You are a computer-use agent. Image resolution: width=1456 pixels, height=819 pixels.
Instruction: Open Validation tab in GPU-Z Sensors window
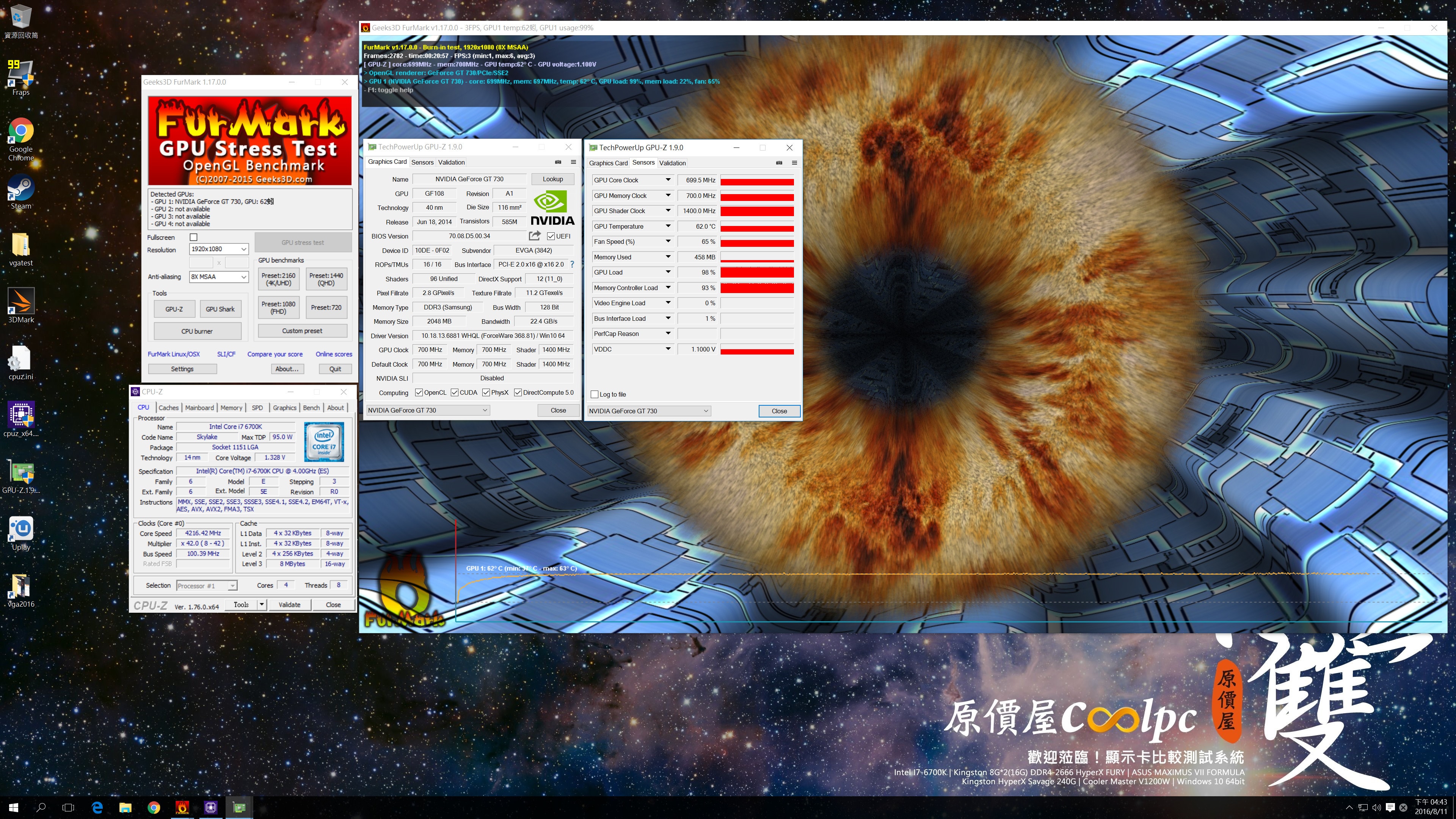[672, 163]
